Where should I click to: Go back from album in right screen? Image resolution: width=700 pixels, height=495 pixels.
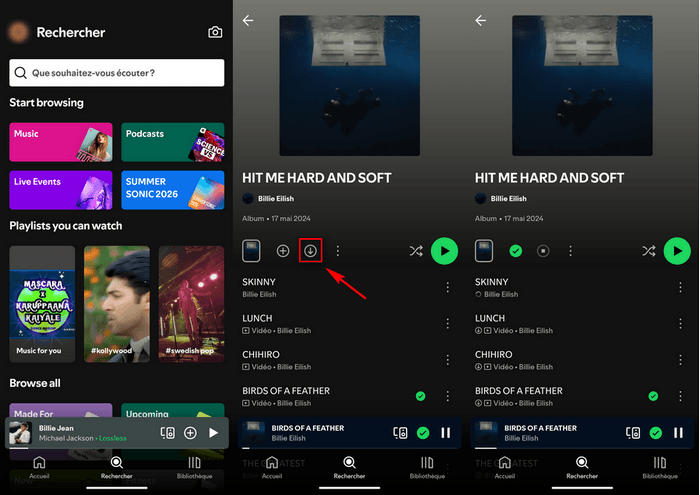click(481, 20)
